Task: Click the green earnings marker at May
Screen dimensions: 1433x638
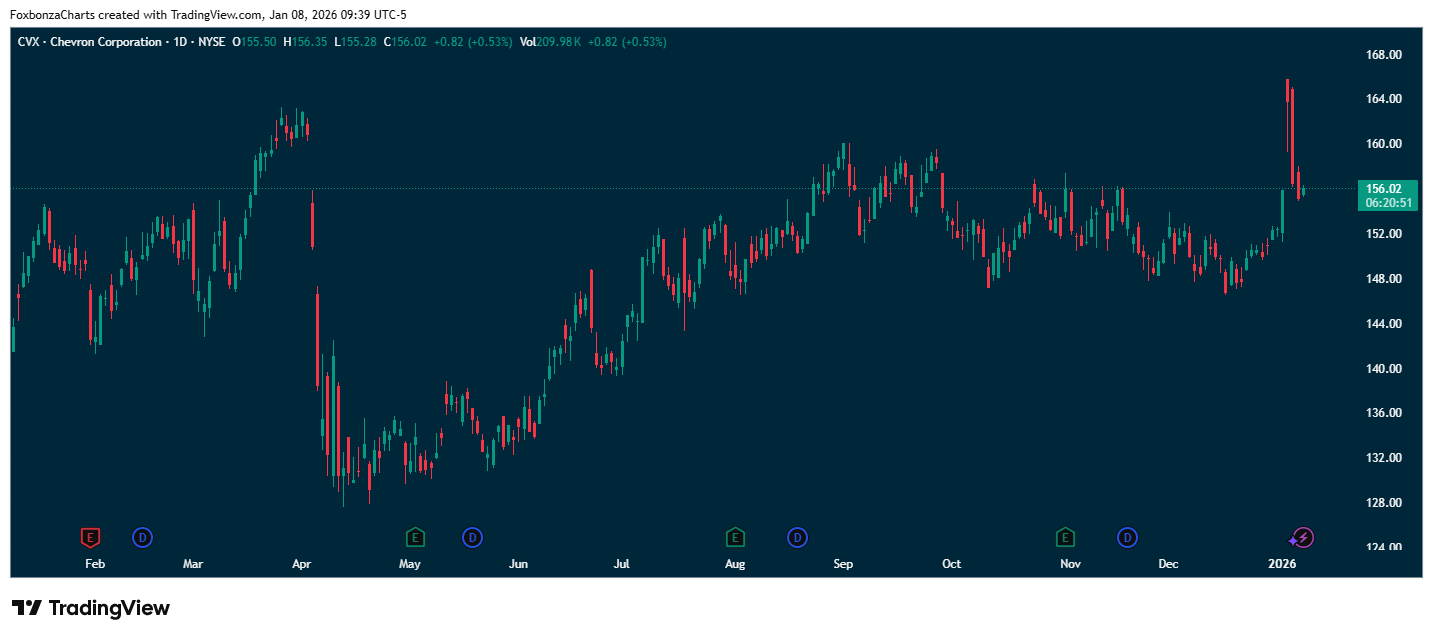Action: click(415, 538)
